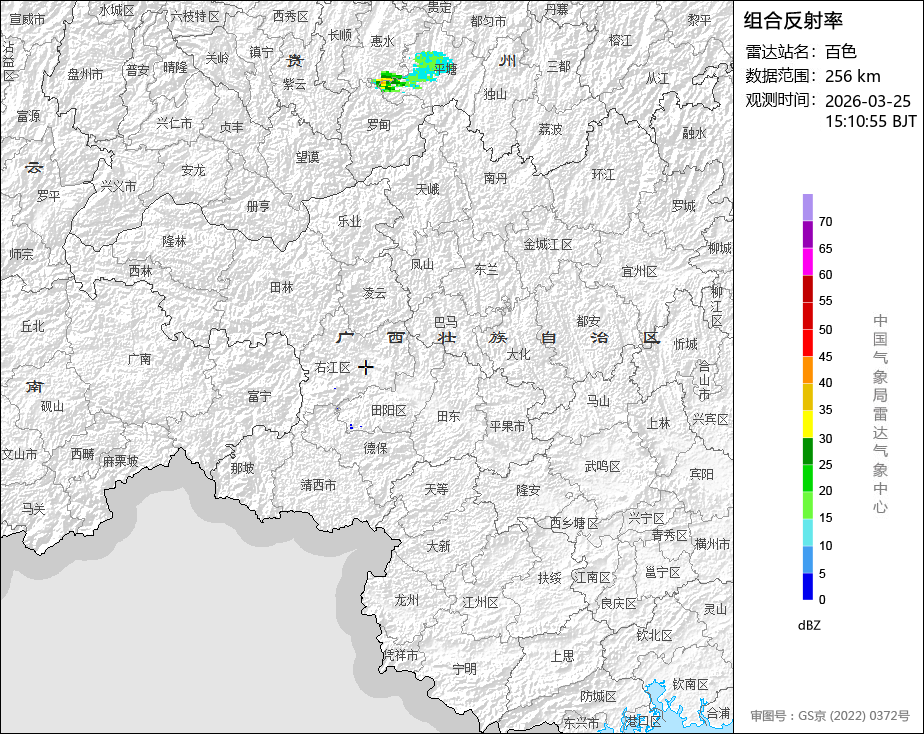Pick the orange 40–45 dBZ legend swatch
Image resolution: width=924 pixels, height=734 pixels.
807,369
